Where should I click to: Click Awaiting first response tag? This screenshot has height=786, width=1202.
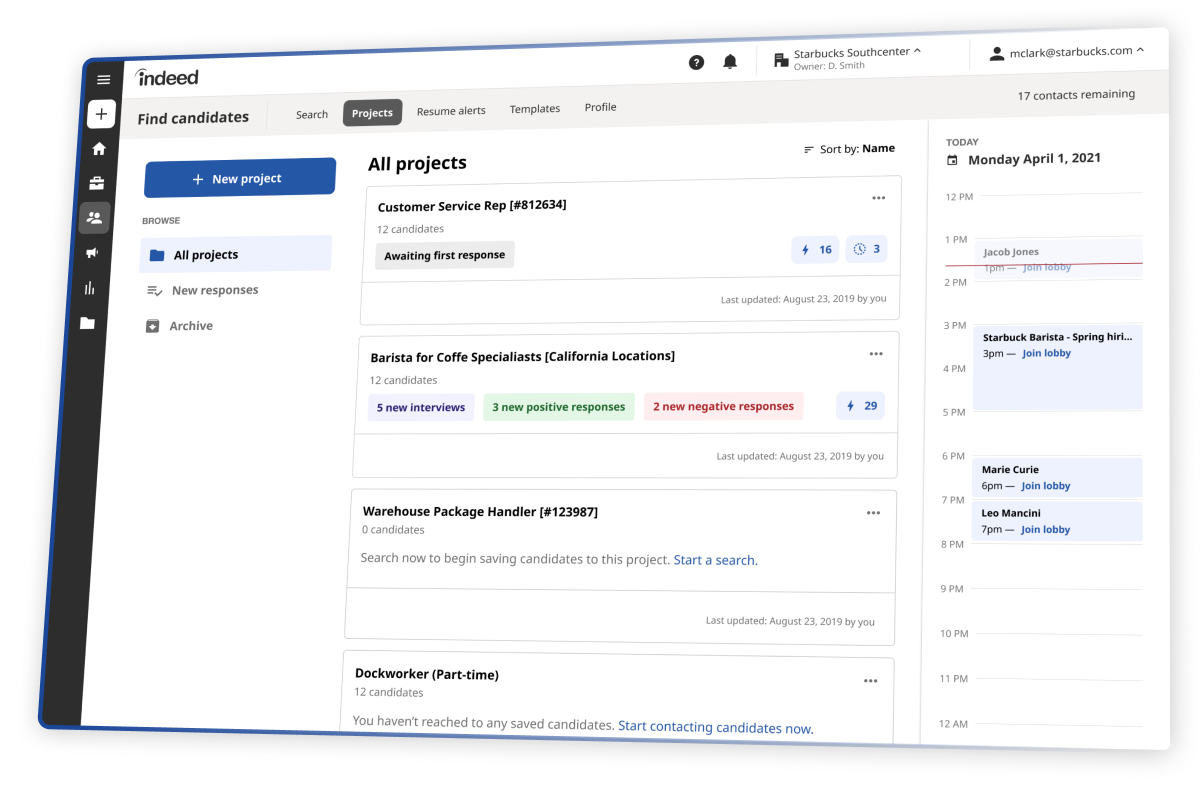tap(445, 255)
